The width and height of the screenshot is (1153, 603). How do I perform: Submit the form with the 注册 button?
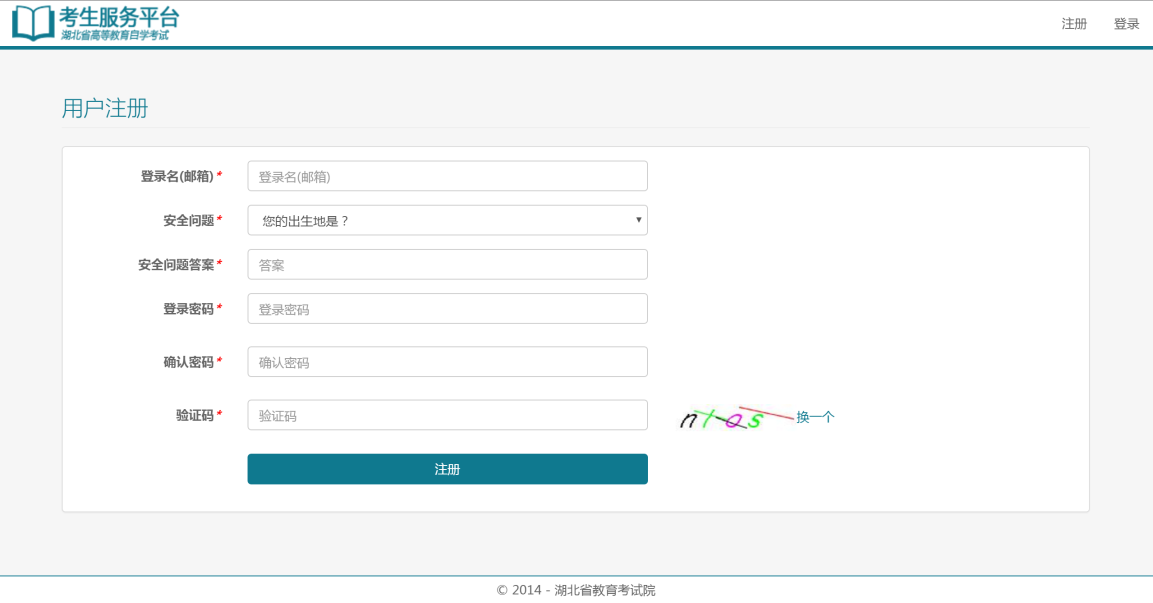(447, 469)
